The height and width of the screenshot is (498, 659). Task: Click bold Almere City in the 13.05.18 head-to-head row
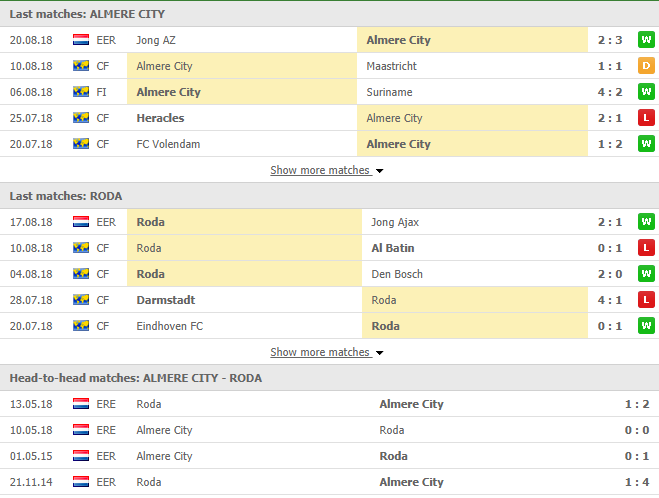click(x=411, y=404)
